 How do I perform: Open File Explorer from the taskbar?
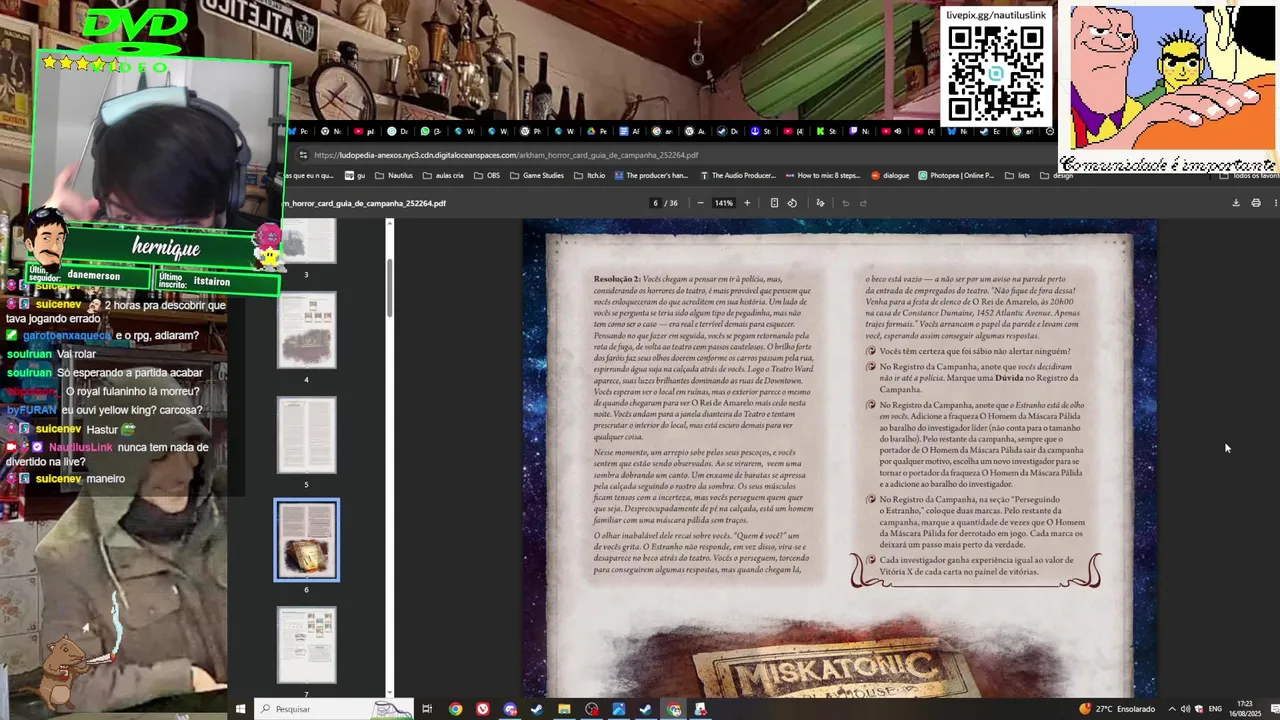pyautogui.click(x=564, y=709)
